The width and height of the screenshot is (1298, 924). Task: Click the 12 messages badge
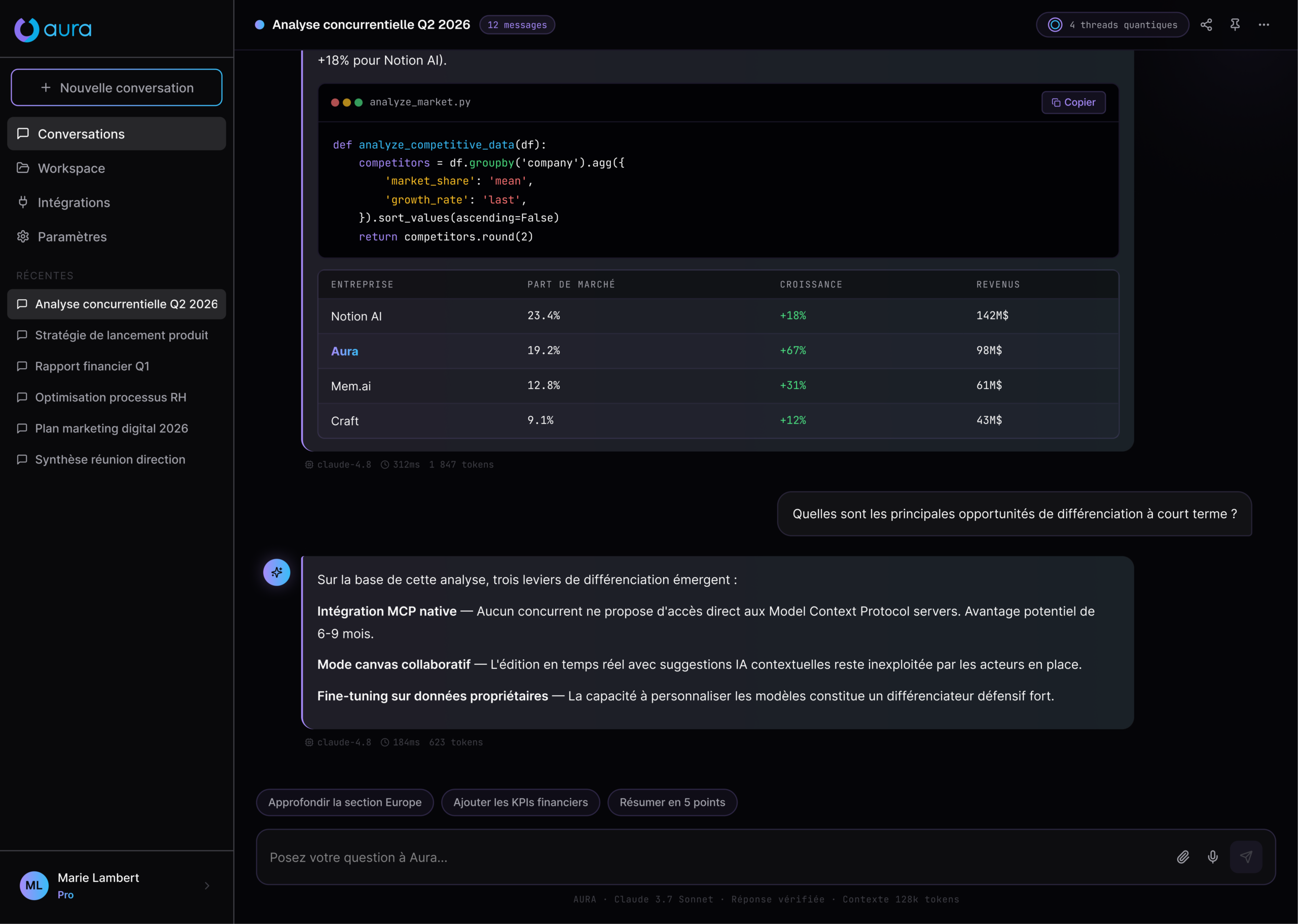click(x=517, y=24)
